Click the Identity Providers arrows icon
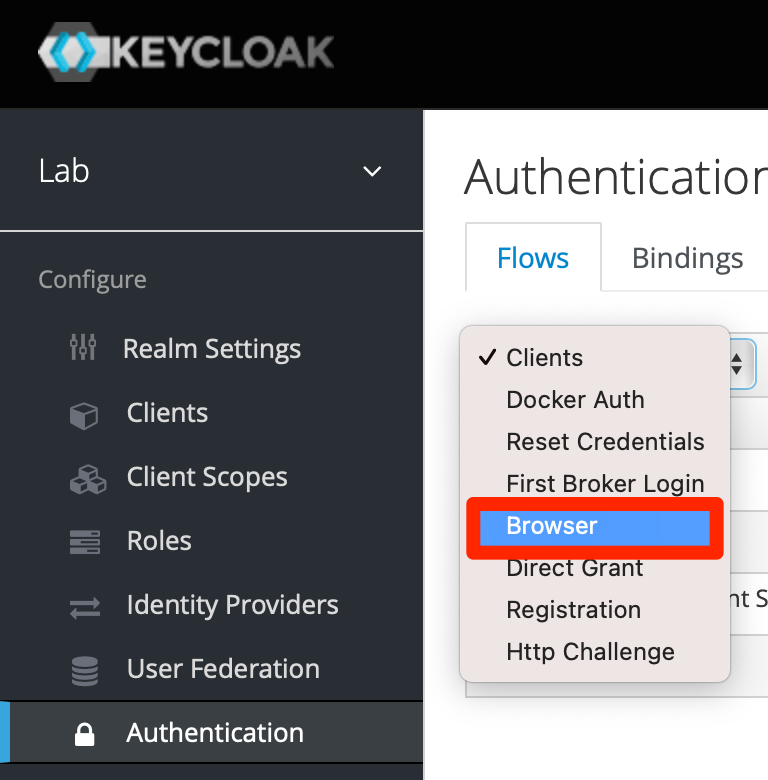 tap(85, 608)
